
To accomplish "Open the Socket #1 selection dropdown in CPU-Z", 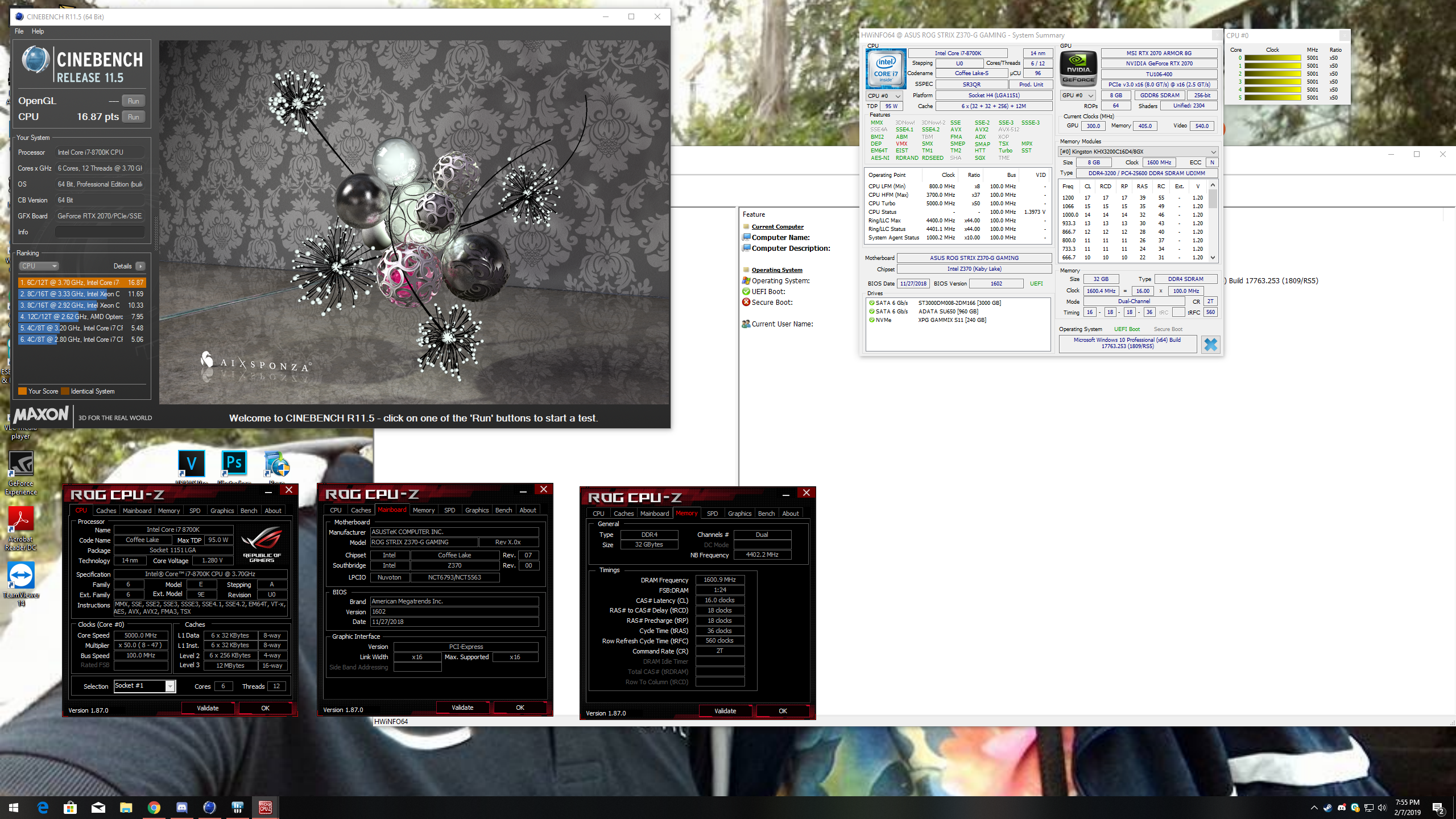I will 144,686.
